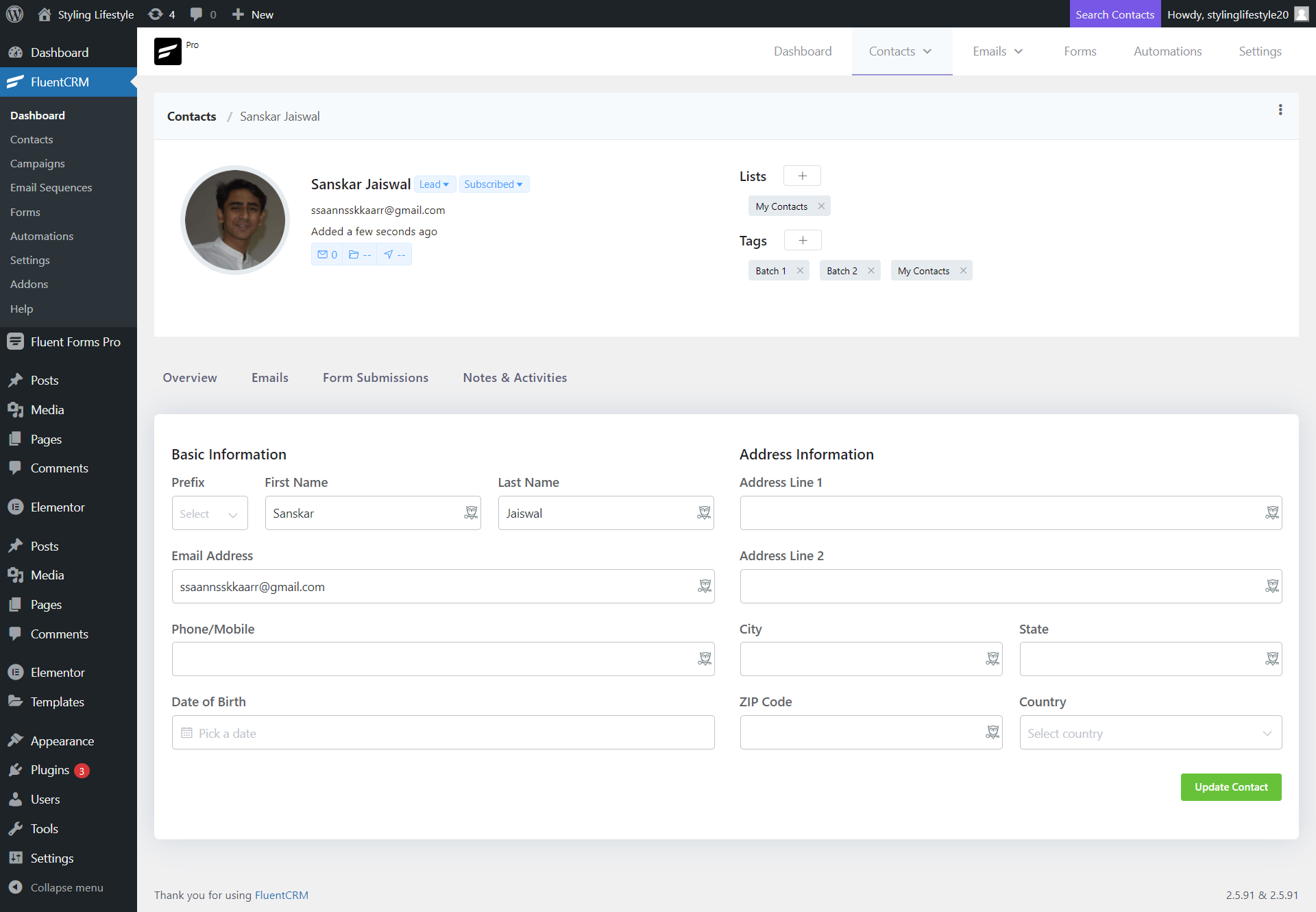Click the Address Line 2 input field
Image resolution: width=1316 pixels, height=912 pixels.
tap(1011, 587)
